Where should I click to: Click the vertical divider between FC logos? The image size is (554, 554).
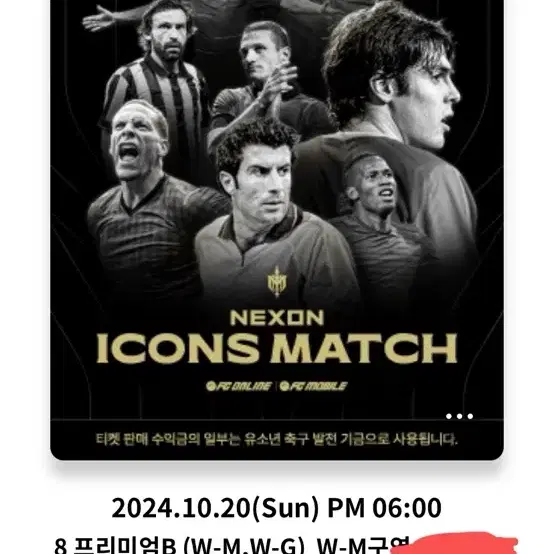pos(276,386)
